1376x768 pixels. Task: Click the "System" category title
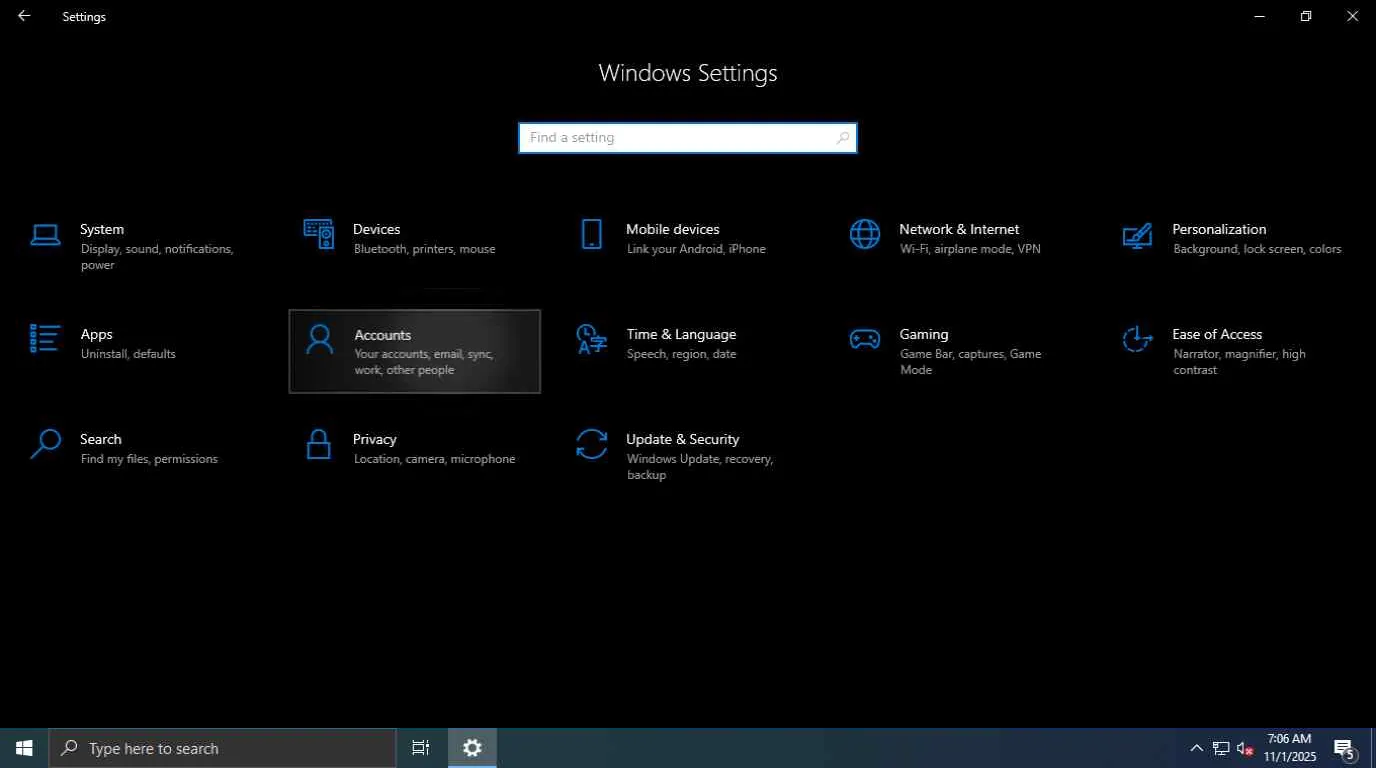[102, 230]
